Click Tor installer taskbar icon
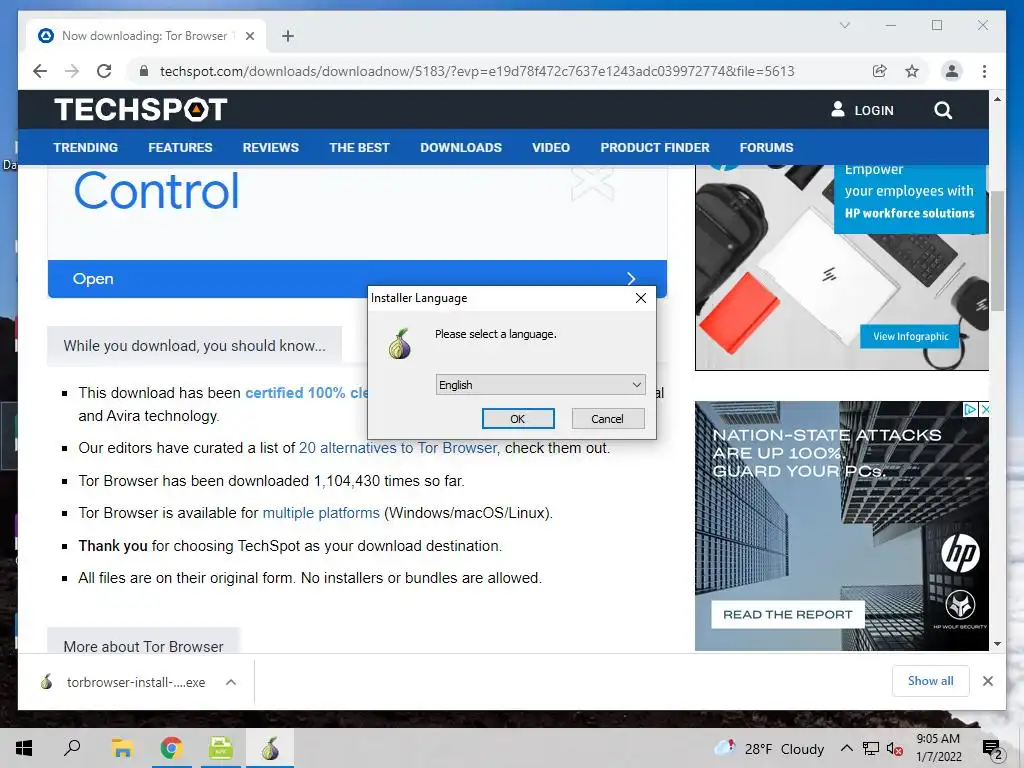Image resolution: width=1024 pixels, height=768 pixels. 270,748
